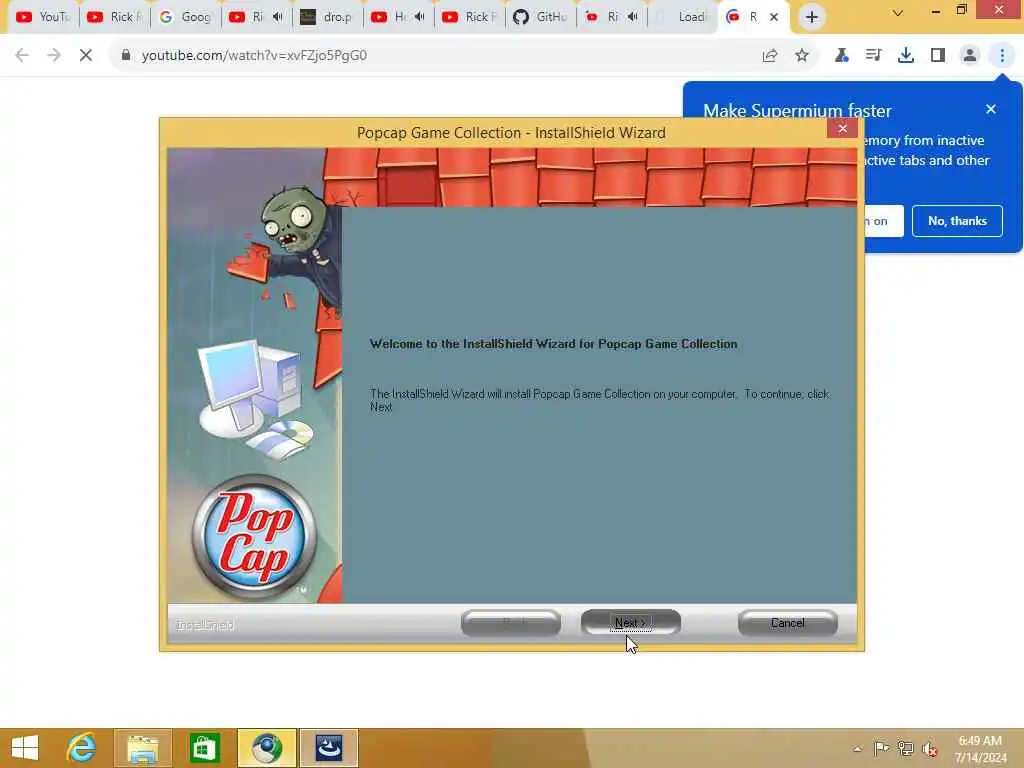Open the profile avatar menu
This screenshot has height=768, width=1024.
point(970,56)
